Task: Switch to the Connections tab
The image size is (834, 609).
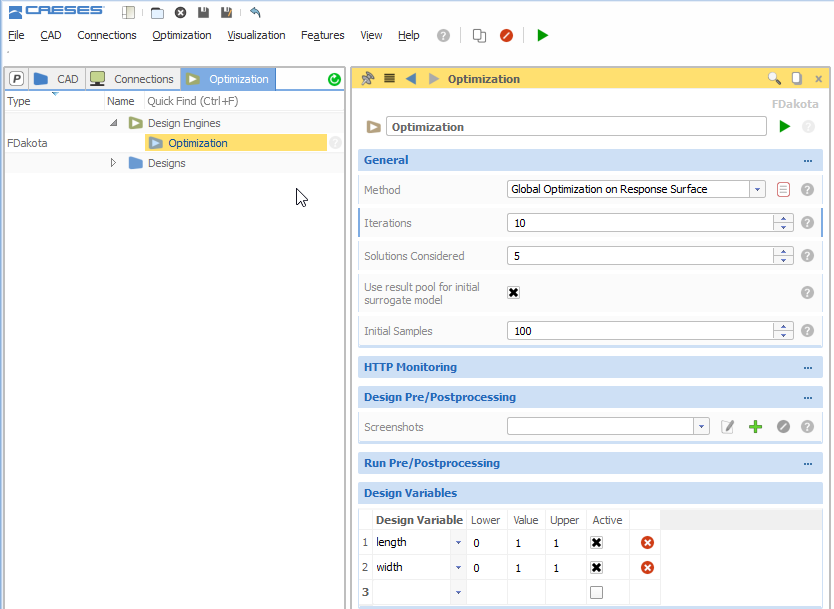Action: pyautogui.click(x=132, y=79)
